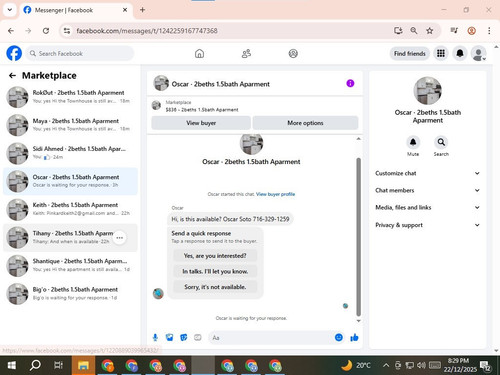Open Sidi Ahmed chat conversation

pyautogui.click(x=70, y=153)
